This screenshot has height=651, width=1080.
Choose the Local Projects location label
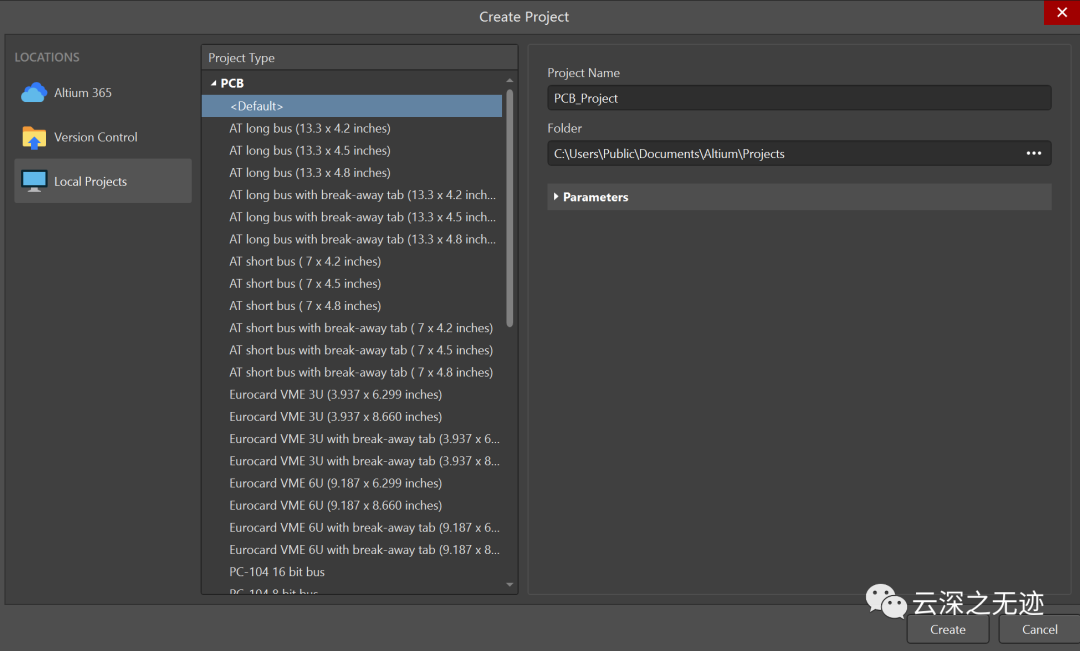click(x=90, y=181)
